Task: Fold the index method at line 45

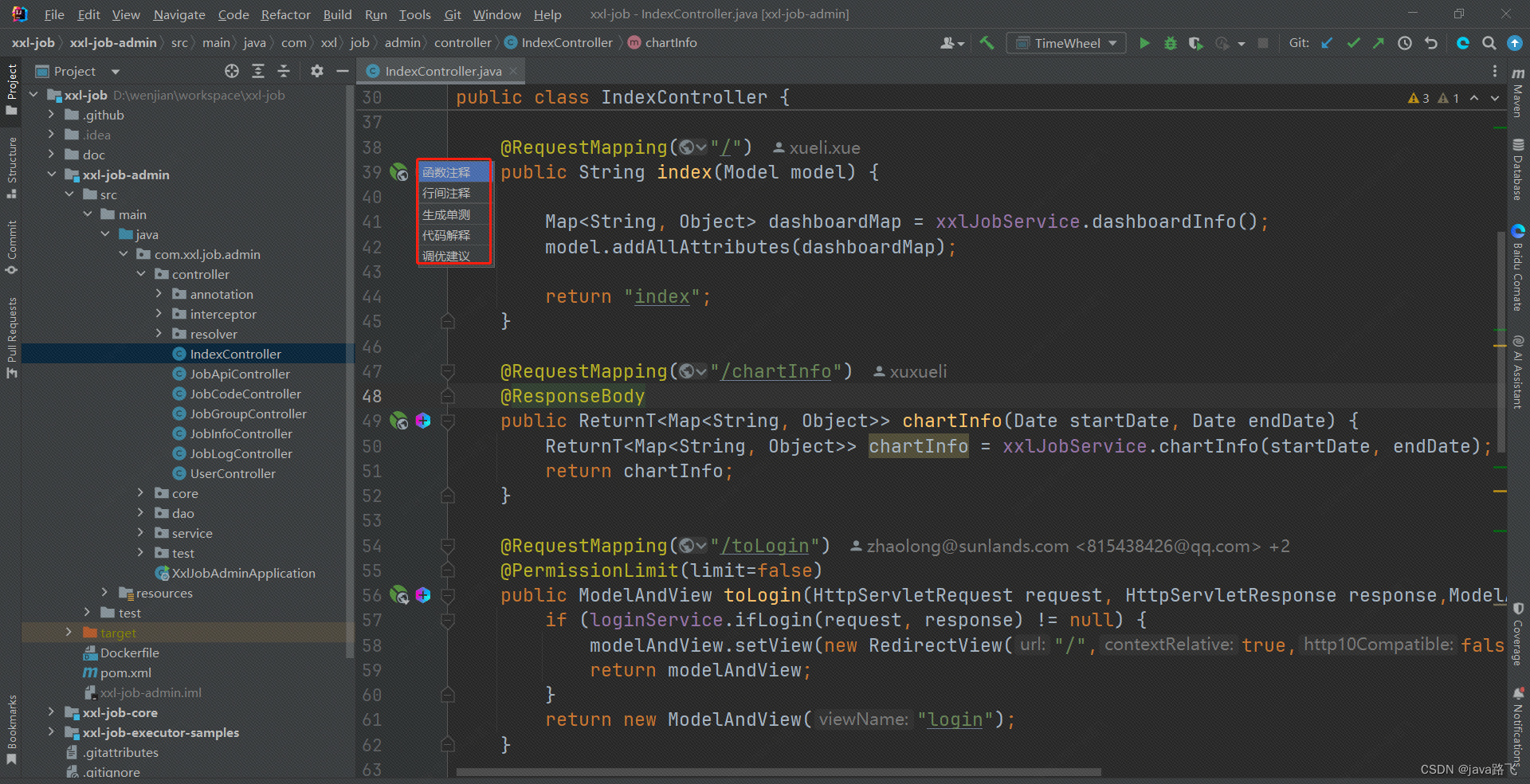Action: click(448, 321)
